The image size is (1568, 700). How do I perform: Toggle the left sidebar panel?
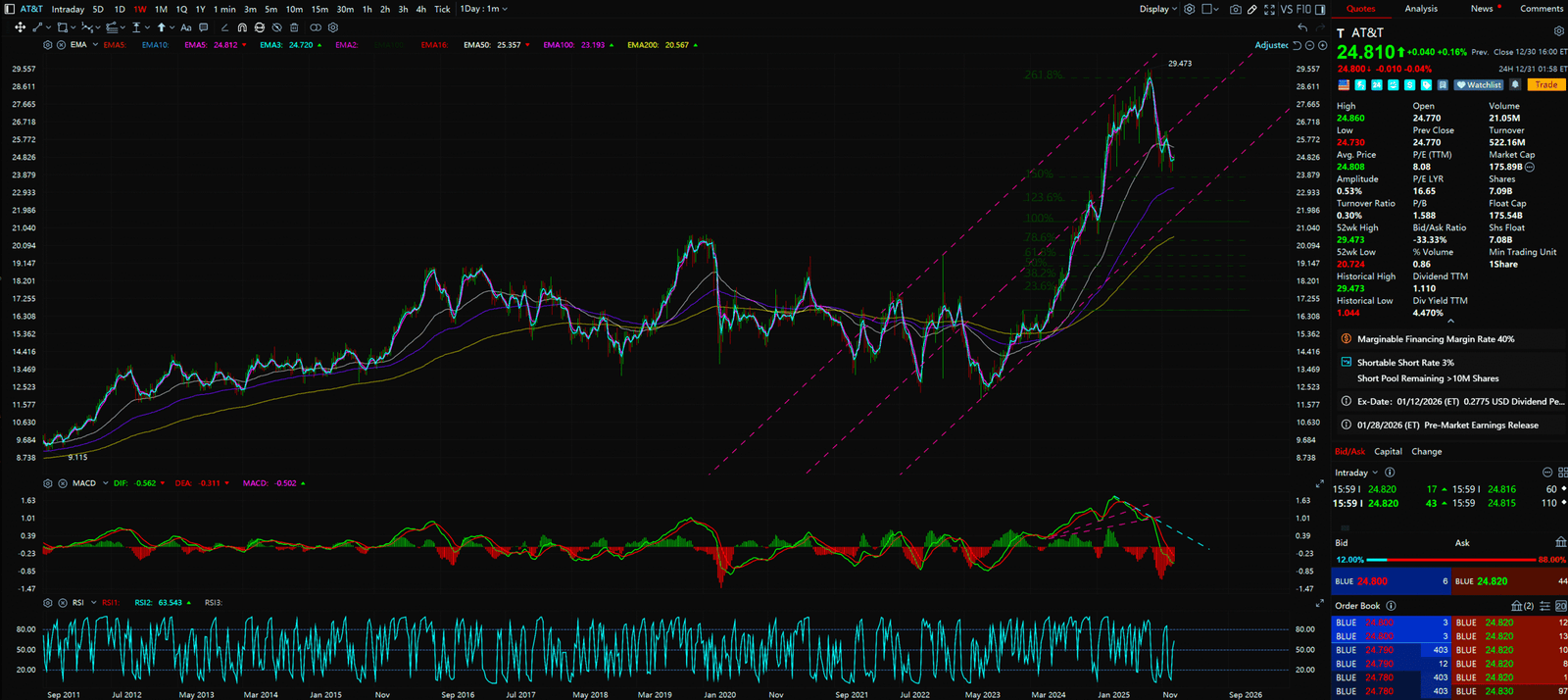click(10, 9)
